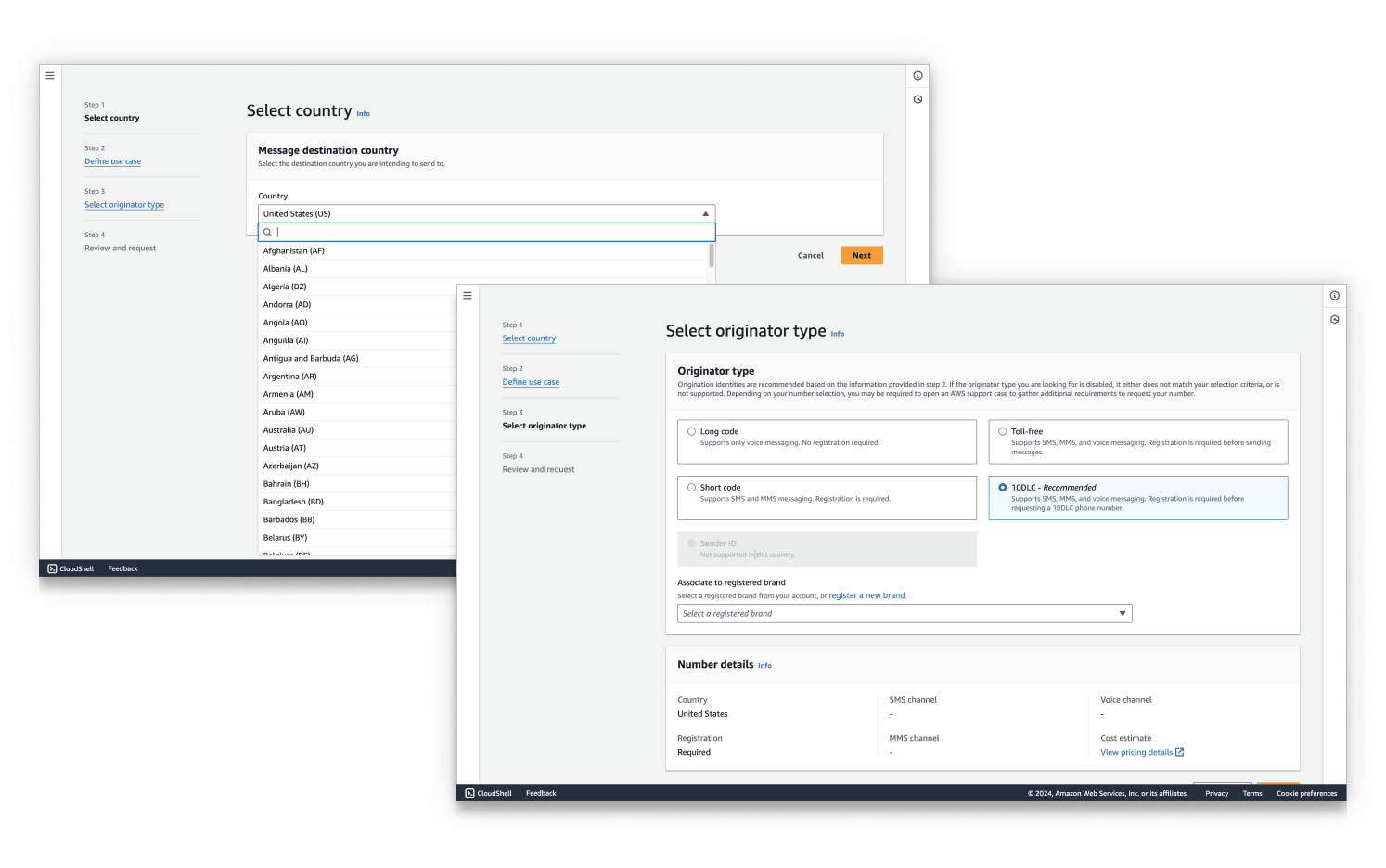Click hexagon settings icon in front window

tap(1334, 319)
